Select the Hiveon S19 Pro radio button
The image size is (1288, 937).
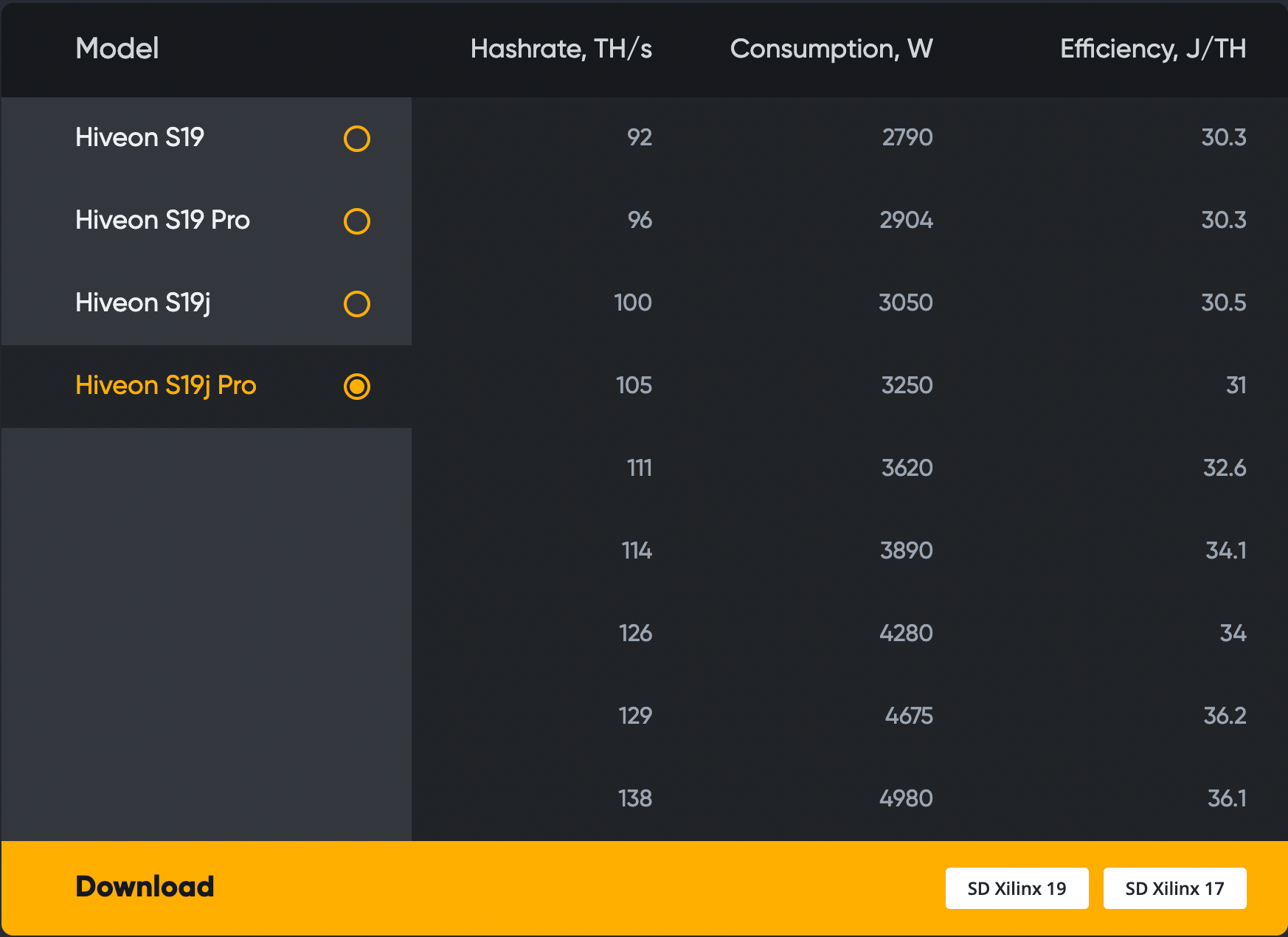pos(357,221)
